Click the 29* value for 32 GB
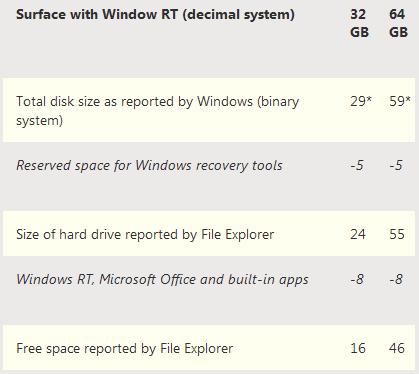Viewport: 419px width, 374px height. [361, 101]
